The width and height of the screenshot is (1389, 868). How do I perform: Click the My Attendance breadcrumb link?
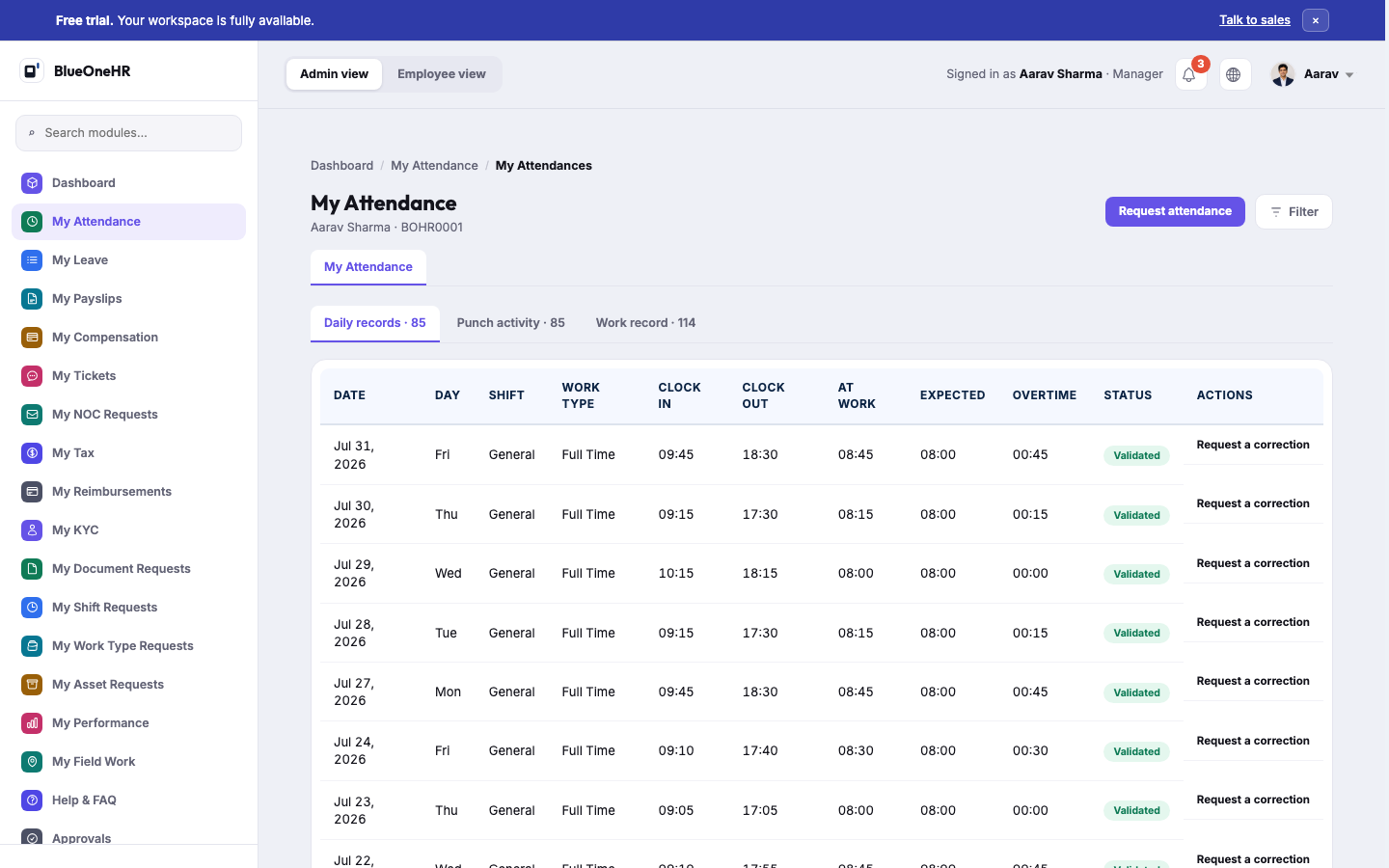click(x=434, y=166)
